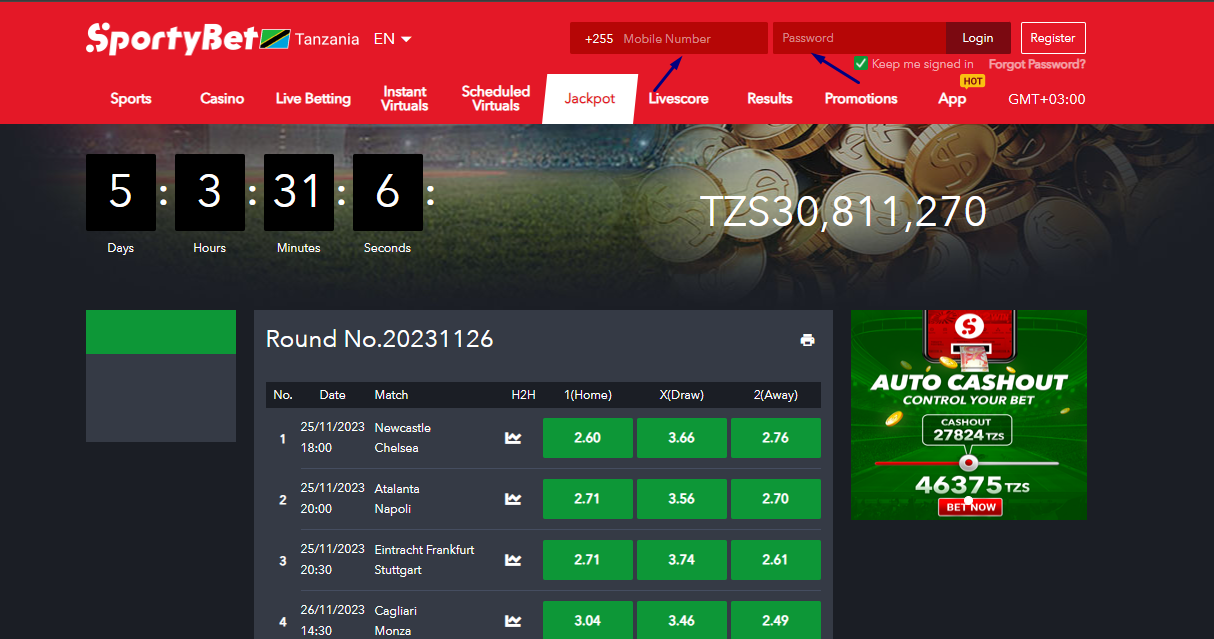Image resolution: width=1214 pixels, height=639 pixels.
Task: Open the App download page
Action: (x=952, y=98)
